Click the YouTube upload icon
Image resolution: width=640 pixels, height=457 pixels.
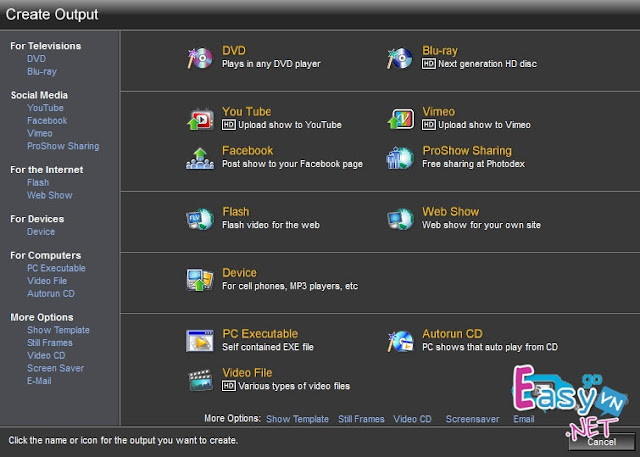200,119
